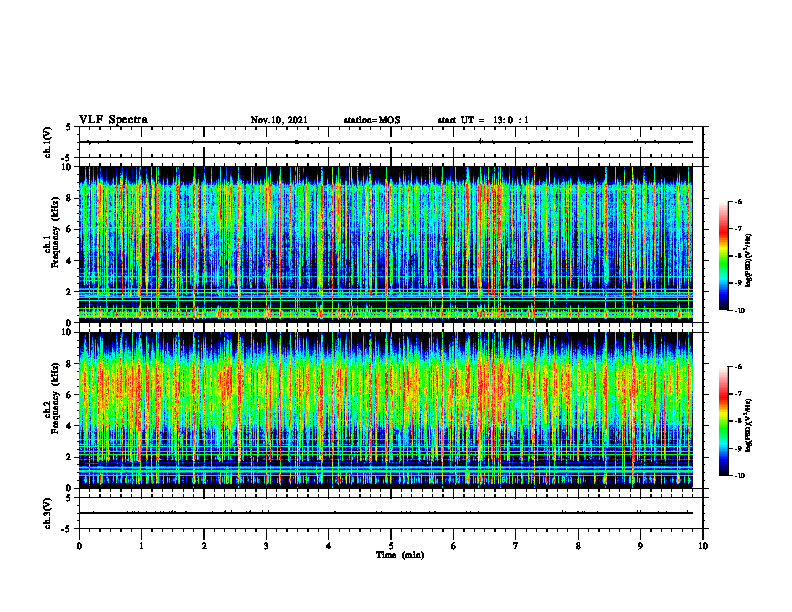792x612 pixels.
Task: Click the "VLF Spectra" plot title
Action: coord(113,120)
